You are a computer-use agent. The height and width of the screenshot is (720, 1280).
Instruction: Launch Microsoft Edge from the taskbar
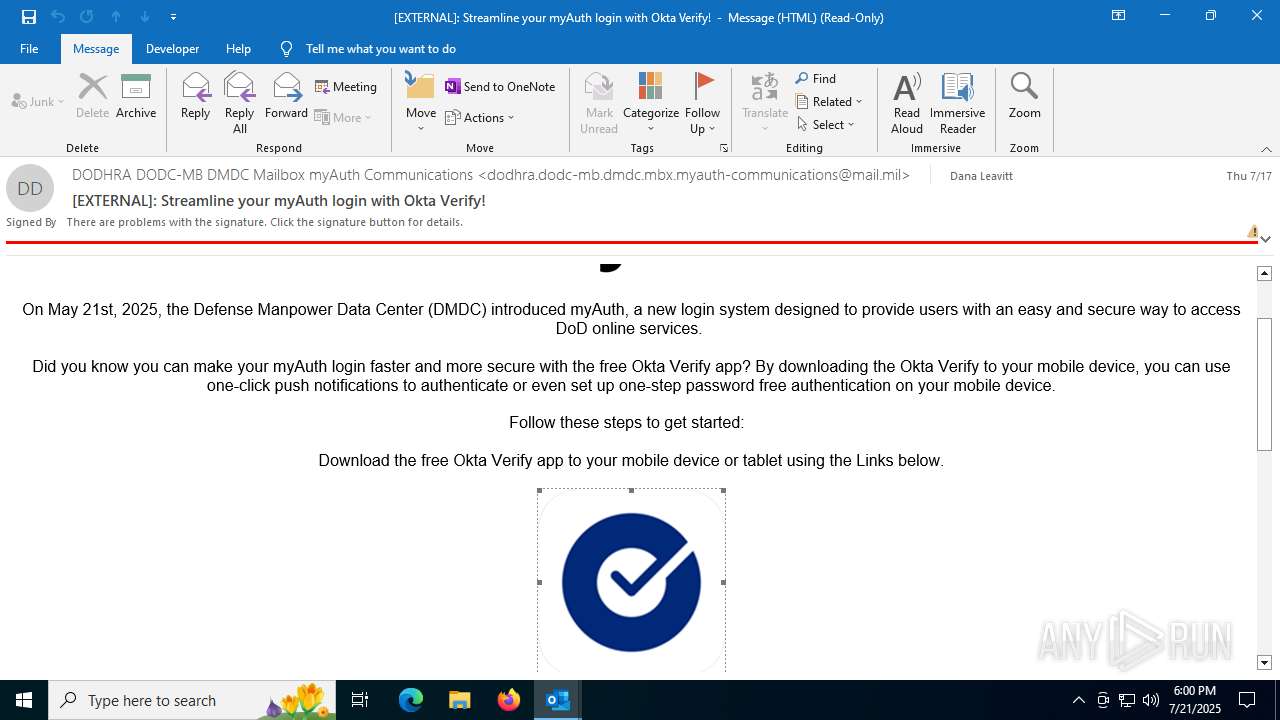point(411,700)
